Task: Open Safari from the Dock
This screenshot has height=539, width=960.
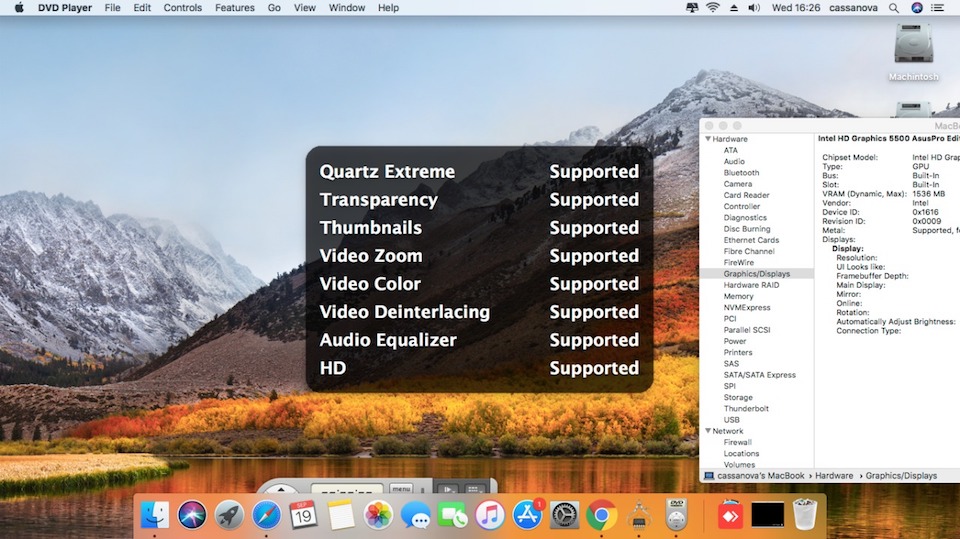Action: click(266, 515)
